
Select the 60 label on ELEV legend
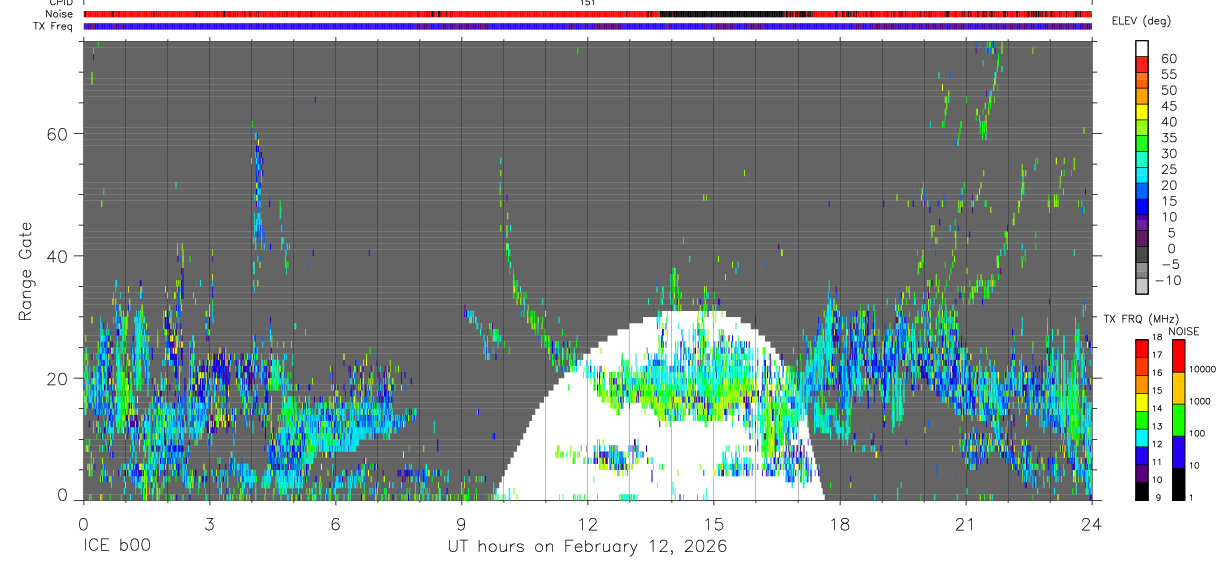1168,59
